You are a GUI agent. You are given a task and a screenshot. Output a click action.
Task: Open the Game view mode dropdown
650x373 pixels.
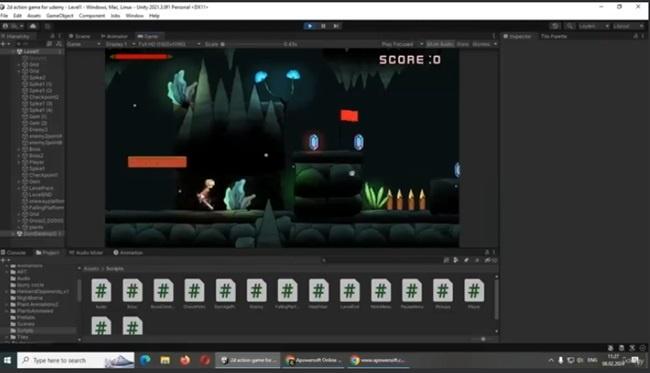84,44
